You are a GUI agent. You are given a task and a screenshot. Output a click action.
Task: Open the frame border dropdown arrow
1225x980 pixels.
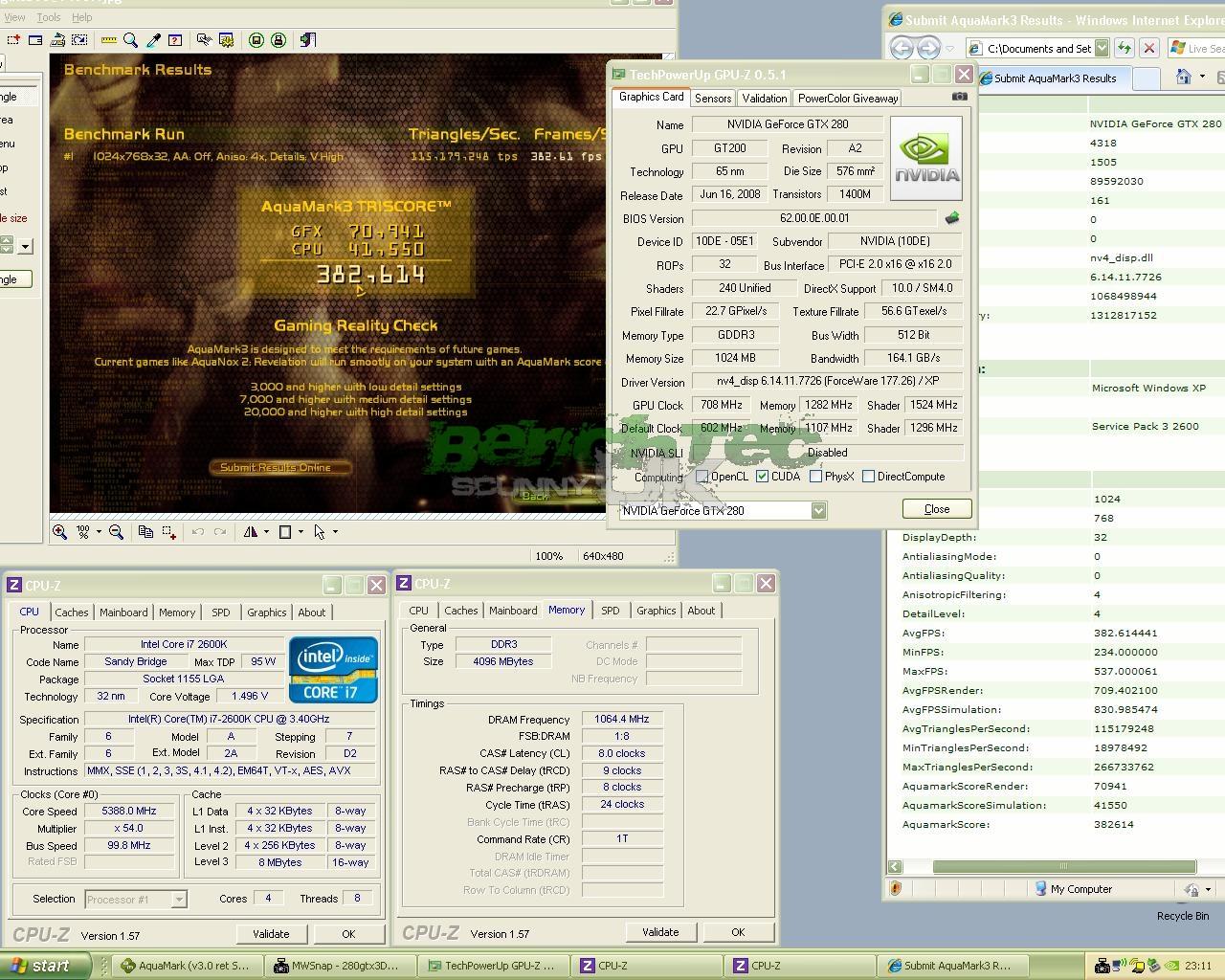tap(301, 532)
